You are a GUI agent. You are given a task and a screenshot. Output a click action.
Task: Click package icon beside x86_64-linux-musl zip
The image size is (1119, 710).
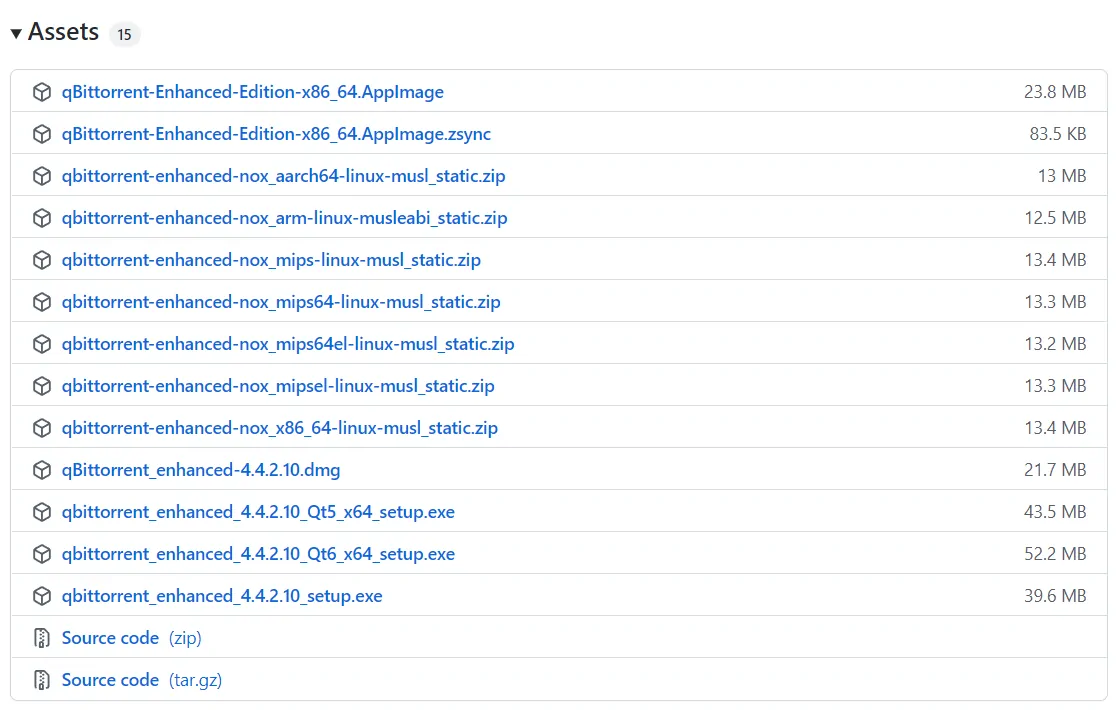(42, 428)
